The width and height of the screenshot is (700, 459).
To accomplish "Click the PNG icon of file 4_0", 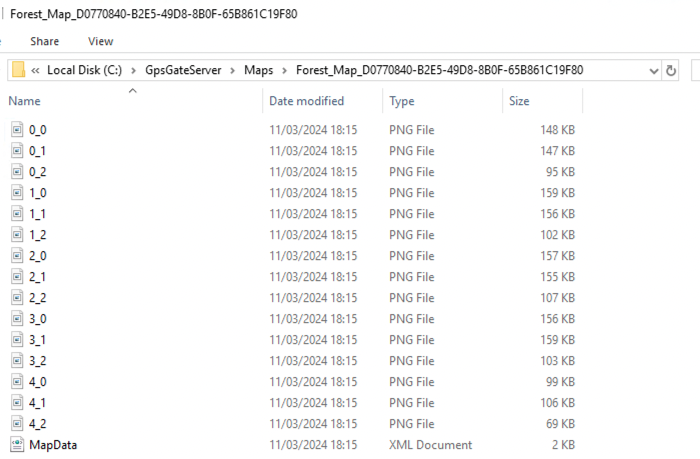I will tap(17, 382).
